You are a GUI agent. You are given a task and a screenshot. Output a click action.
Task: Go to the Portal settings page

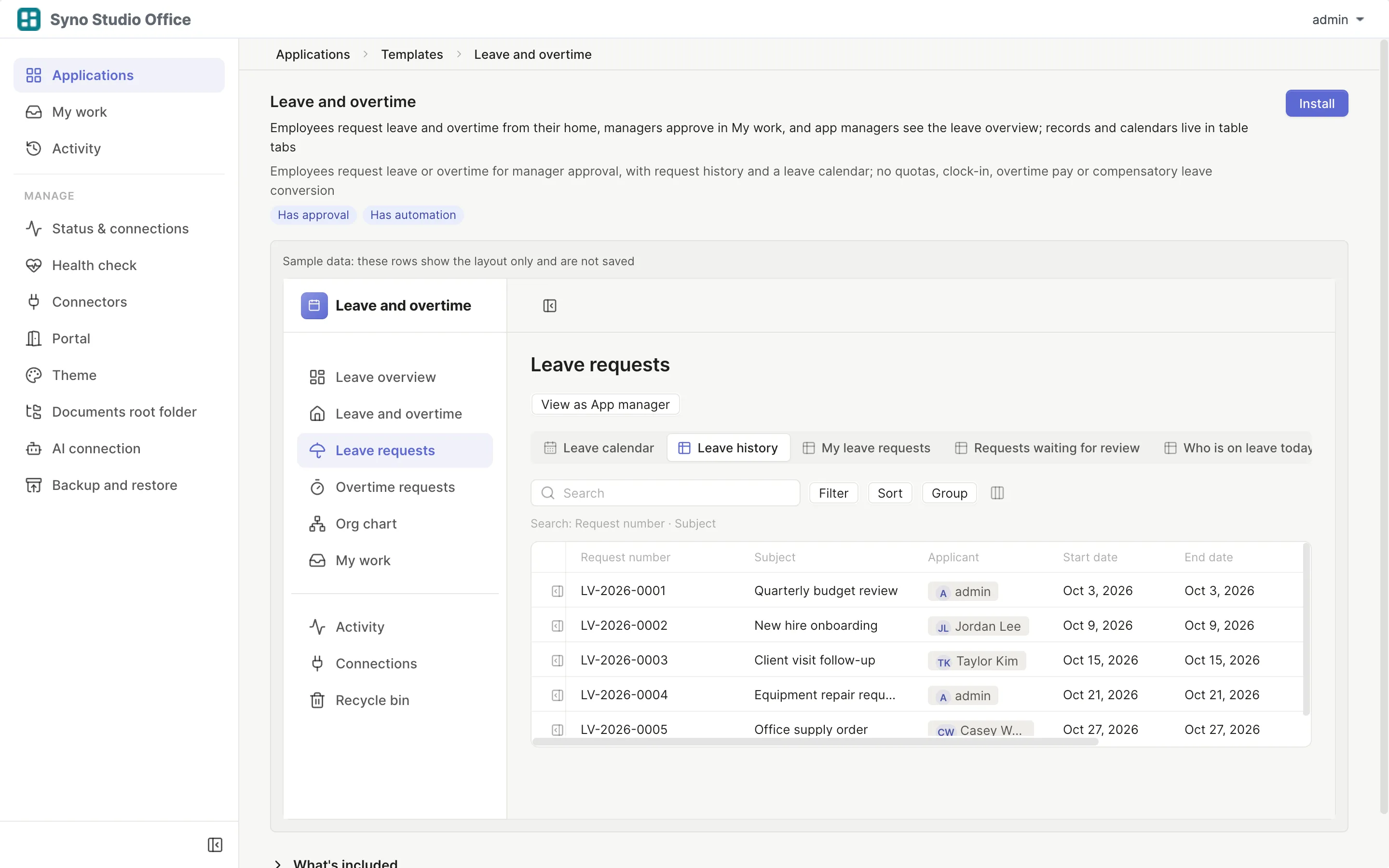(x=120, y=339)
